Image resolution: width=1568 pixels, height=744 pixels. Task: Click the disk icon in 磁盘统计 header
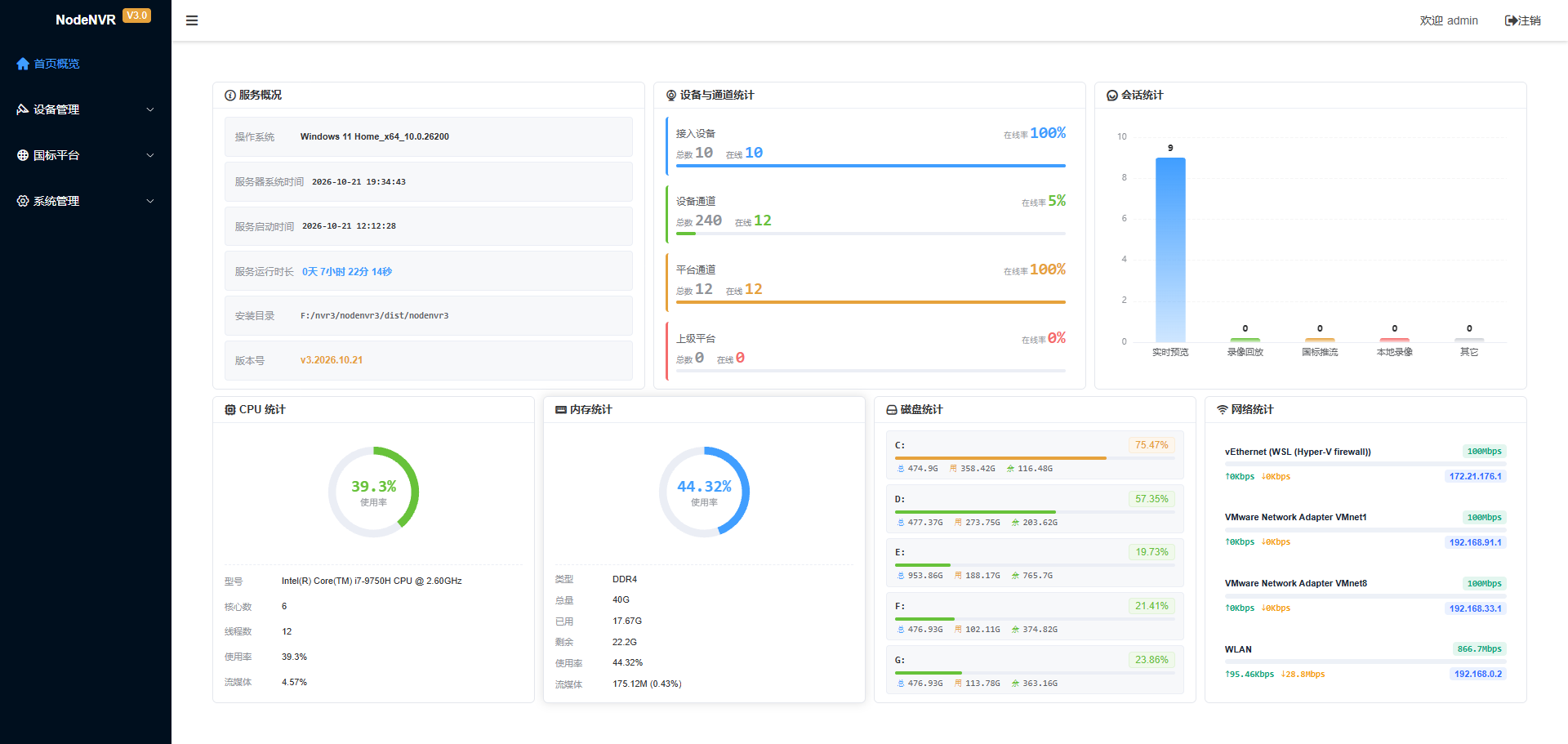pyautogui.click(x=892, y=410)
